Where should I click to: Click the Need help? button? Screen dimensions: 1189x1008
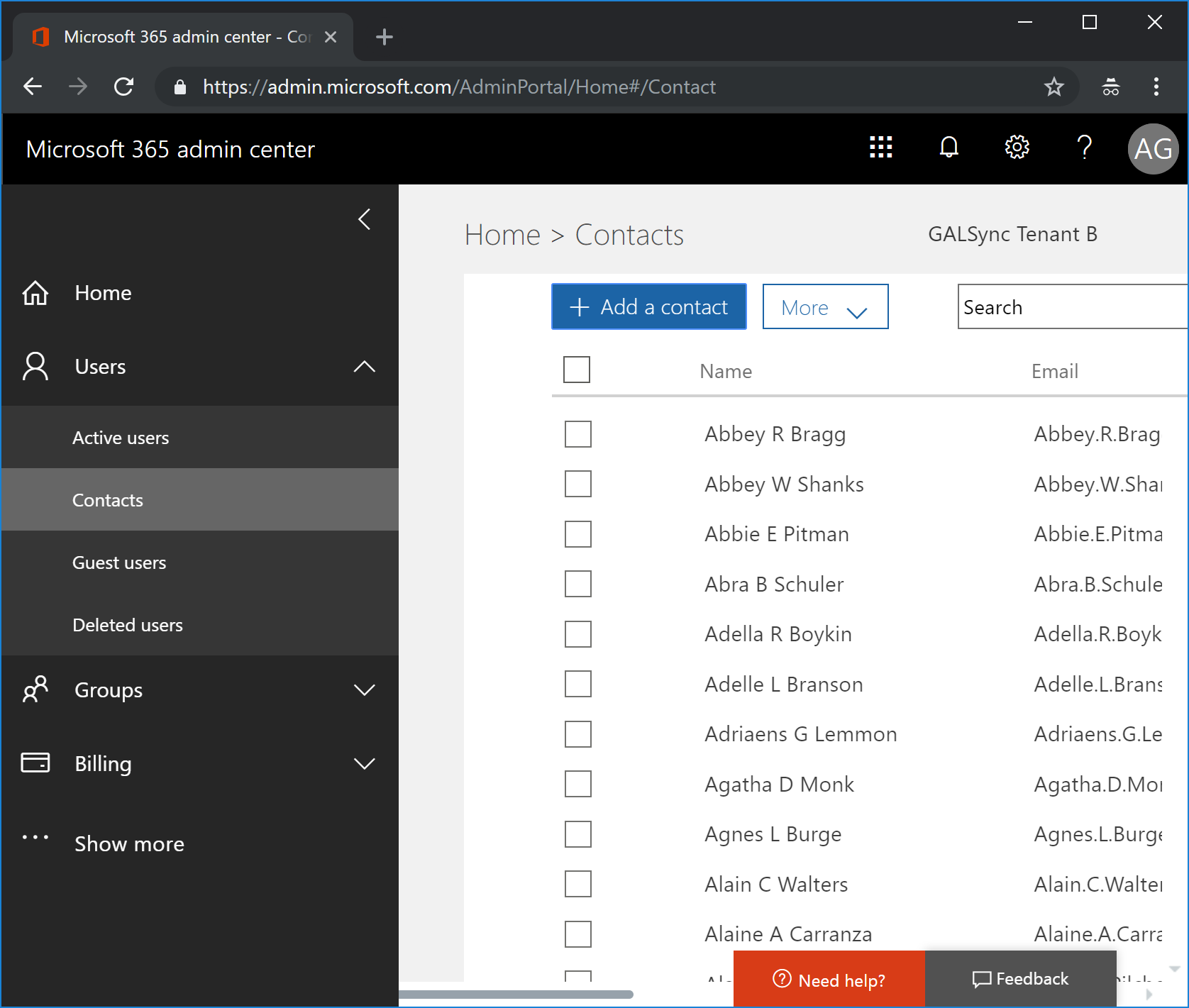pyautogui.click(x=829, y=980)
